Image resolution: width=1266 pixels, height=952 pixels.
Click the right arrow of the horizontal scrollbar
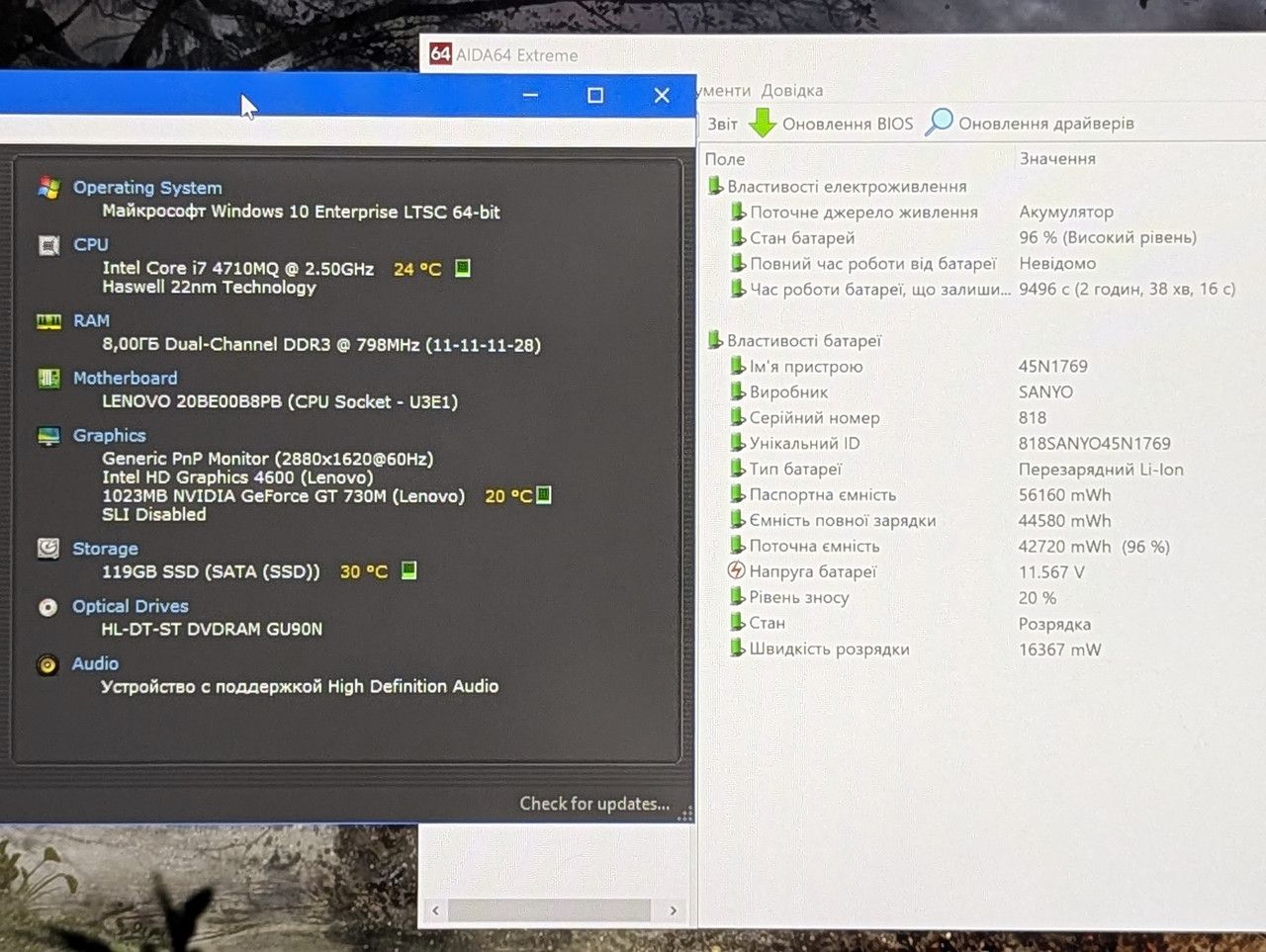click(674, 909)
